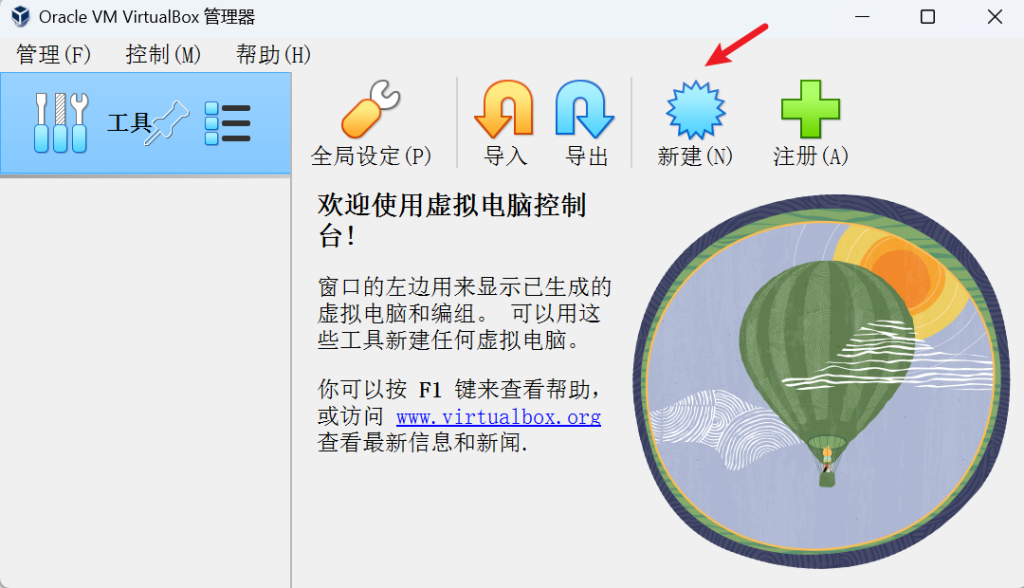Click the orange wrench Global Settings icon
The width and height of the screenshot is (1024, 588).
tap(370, 109)
